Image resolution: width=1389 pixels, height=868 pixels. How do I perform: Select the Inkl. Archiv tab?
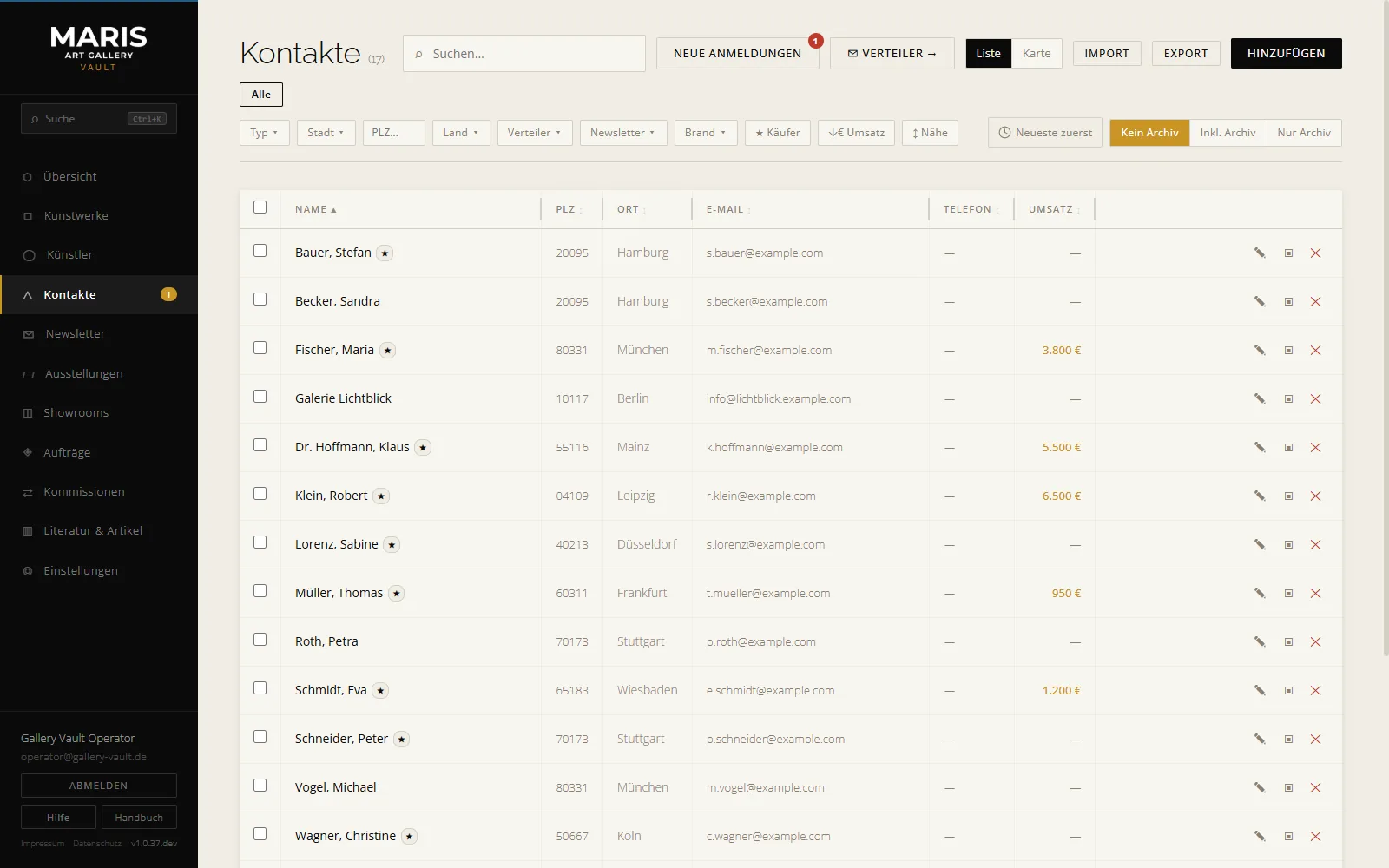pos(1228,133)
